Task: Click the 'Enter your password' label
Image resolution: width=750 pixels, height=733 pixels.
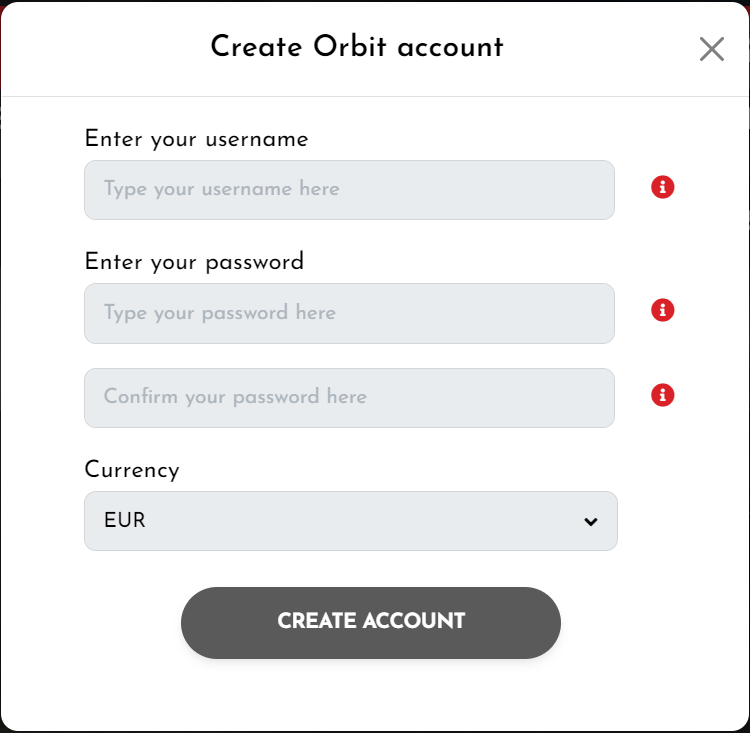Action: point(194,263)
